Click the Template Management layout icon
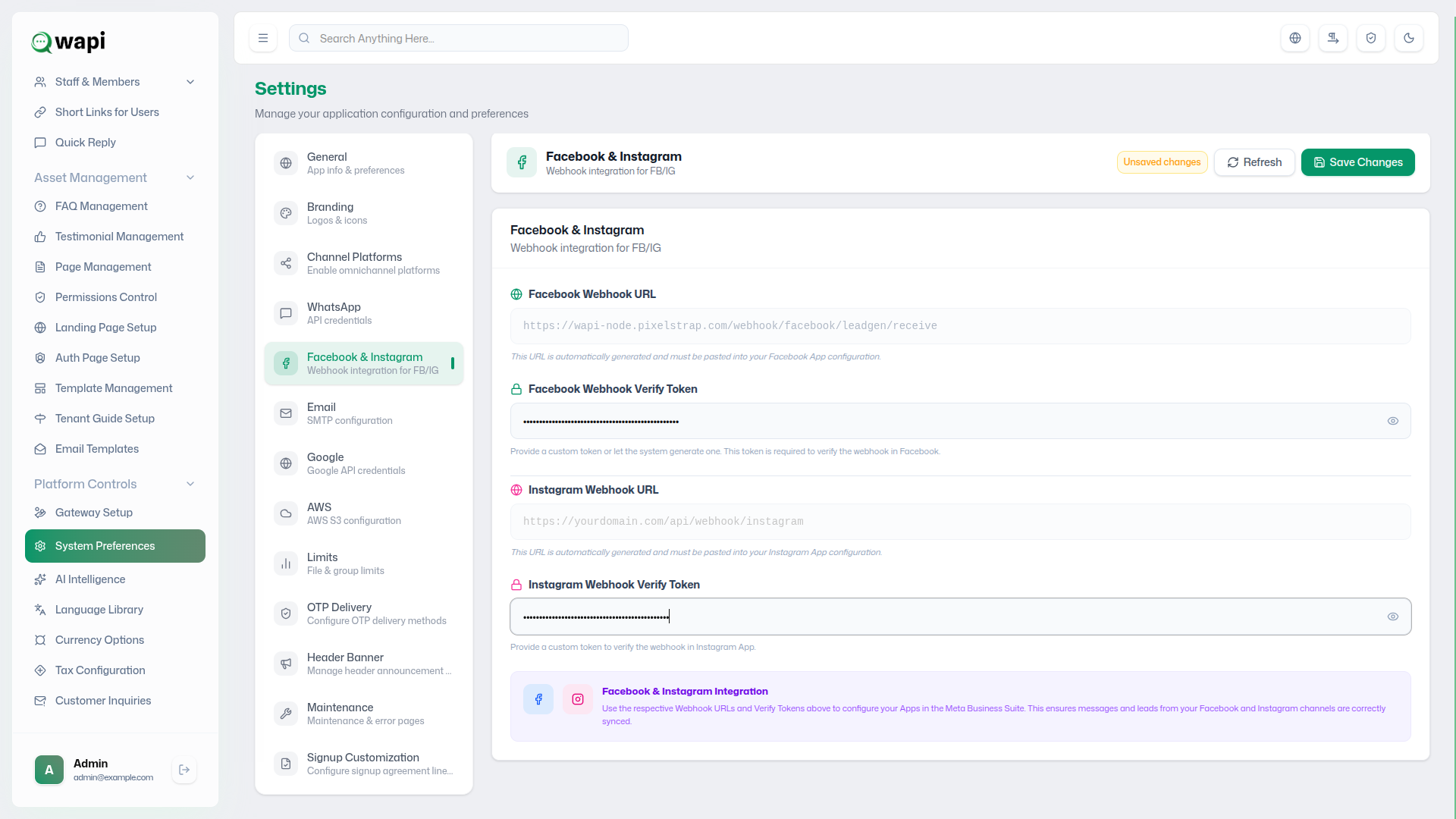This screenshot has height=819, width=1456. 40,388
